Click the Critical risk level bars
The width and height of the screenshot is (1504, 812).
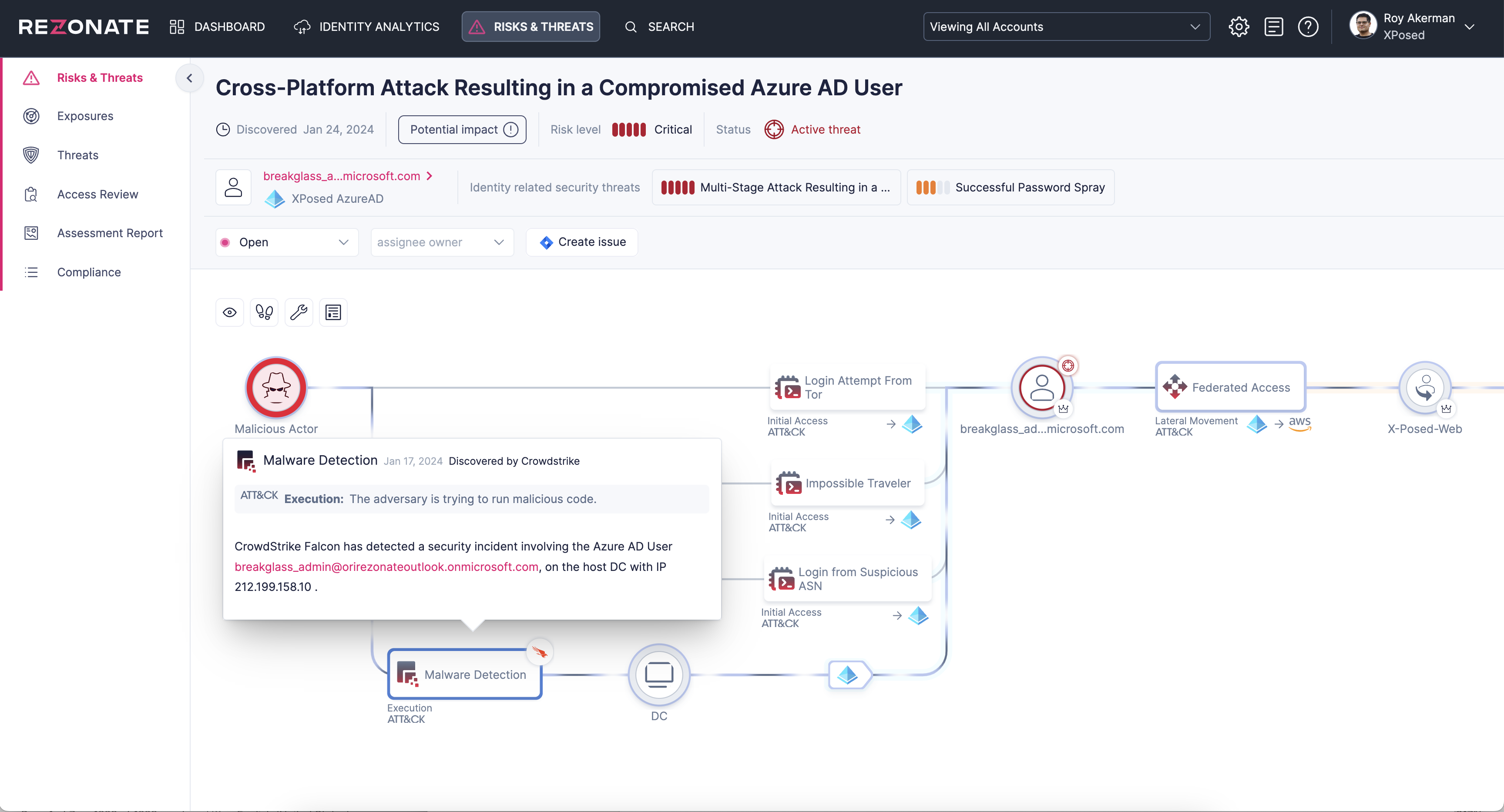[628, 130]
